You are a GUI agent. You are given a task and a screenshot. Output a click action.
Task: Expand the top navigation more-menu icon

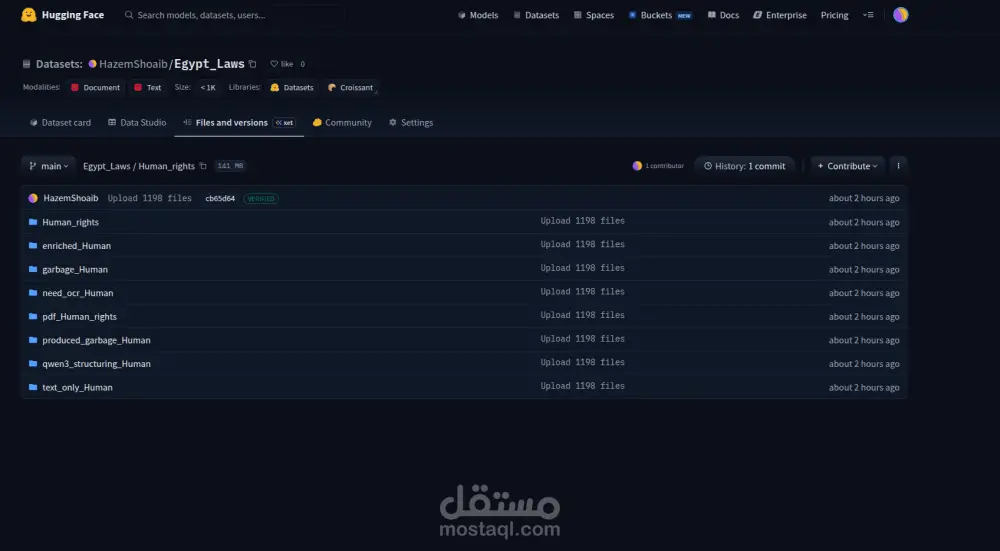pos(868,15)
